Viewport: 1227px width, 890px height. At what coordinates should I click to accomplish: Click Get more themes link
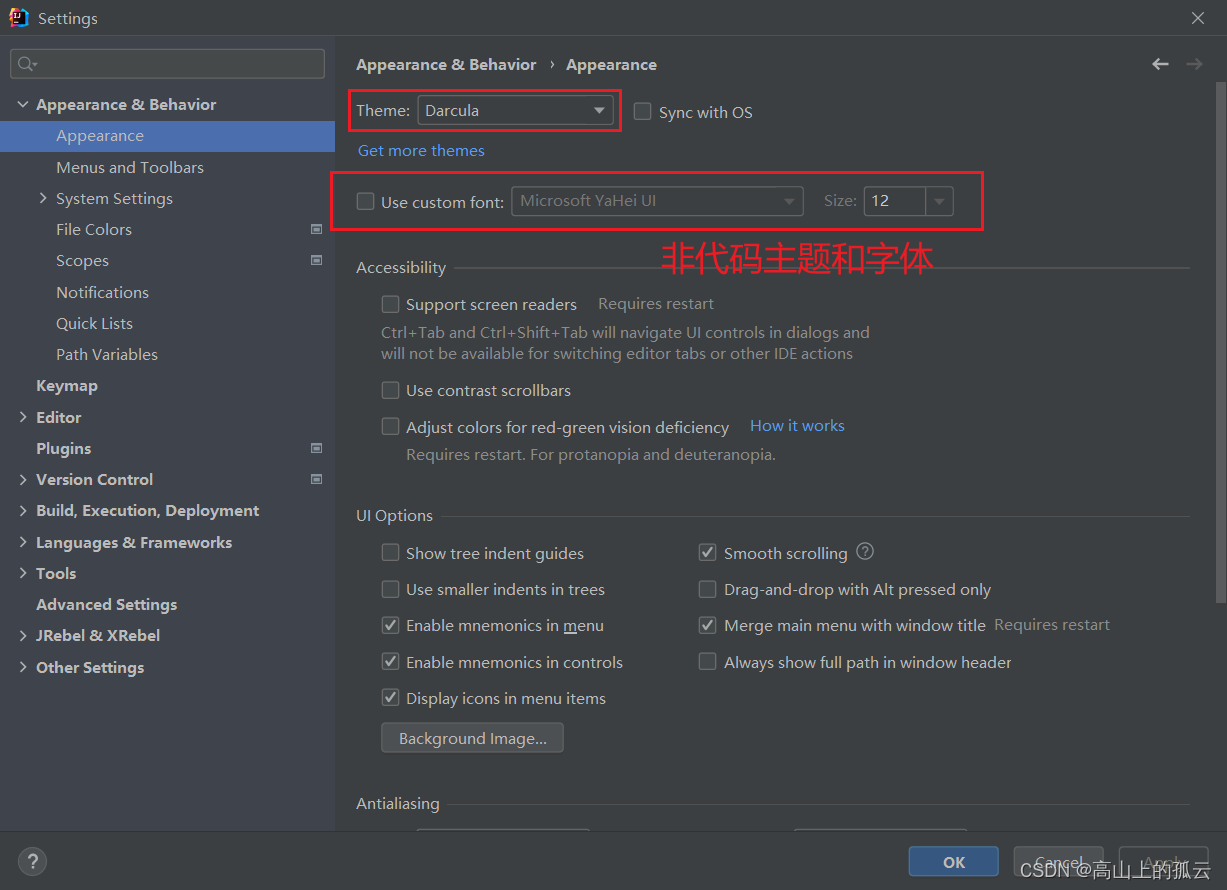421,150
